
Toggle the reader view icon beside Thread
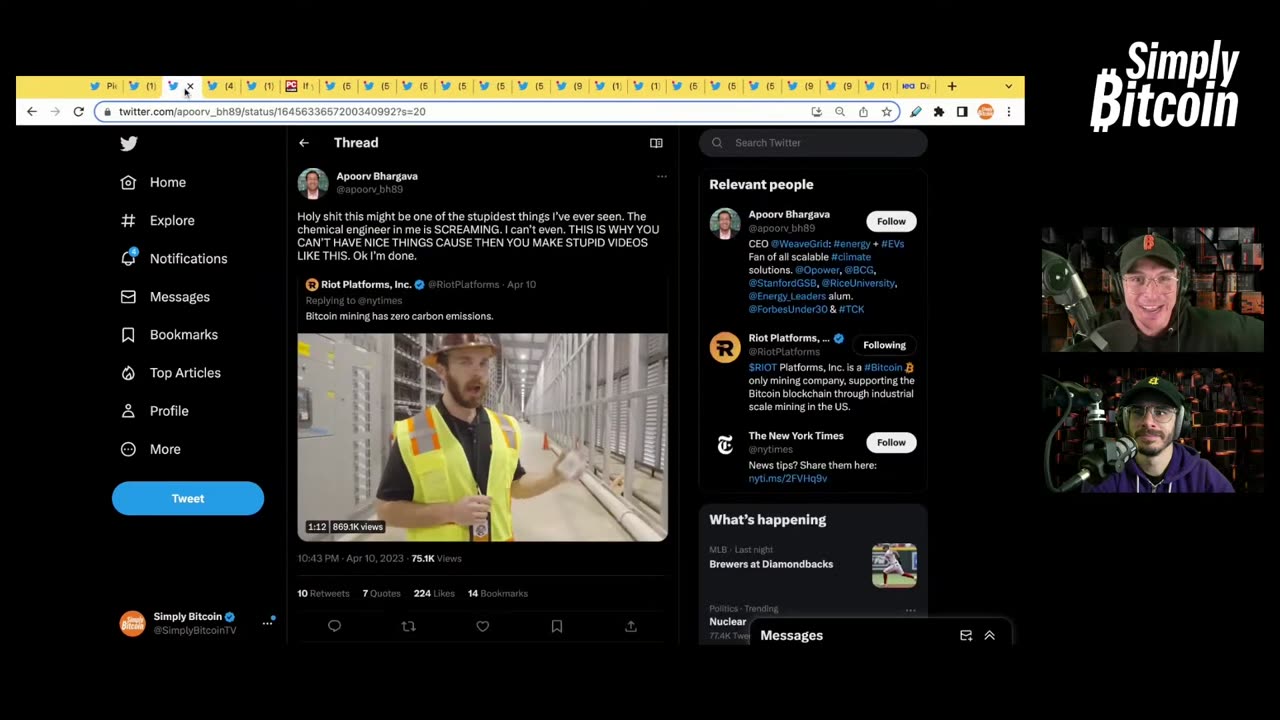(656, 143)
